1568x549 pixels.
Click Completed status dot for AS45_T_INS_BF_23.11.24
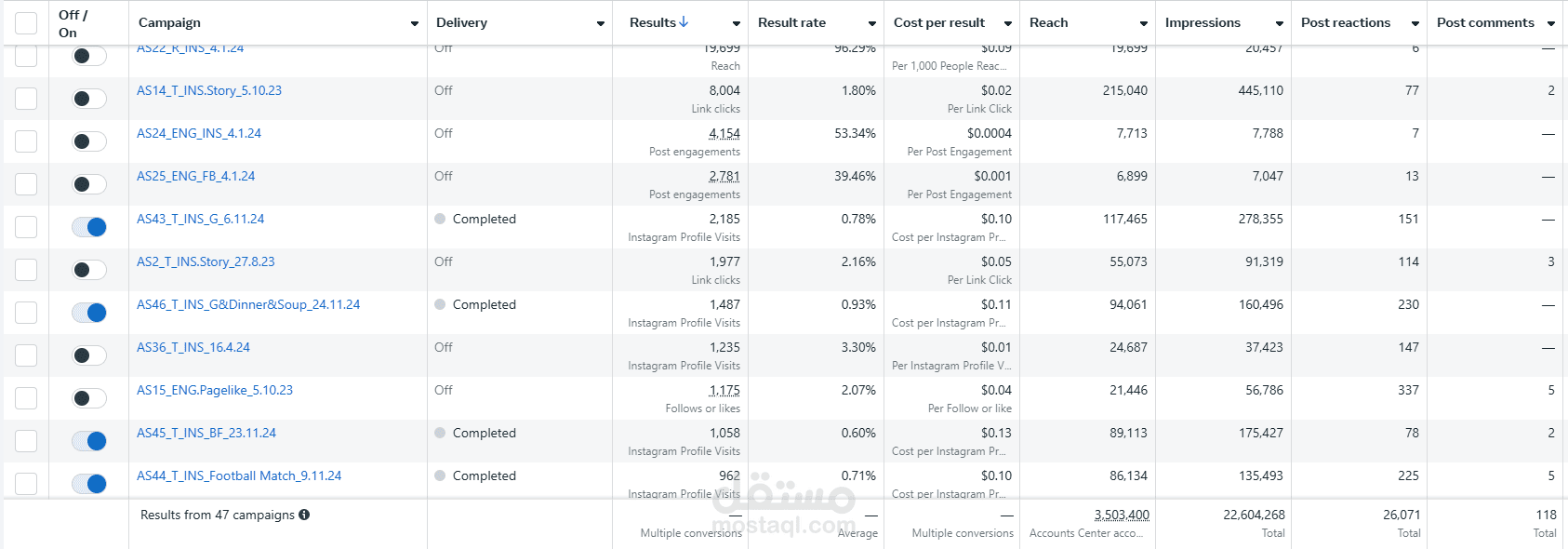(x=440, y=434)
